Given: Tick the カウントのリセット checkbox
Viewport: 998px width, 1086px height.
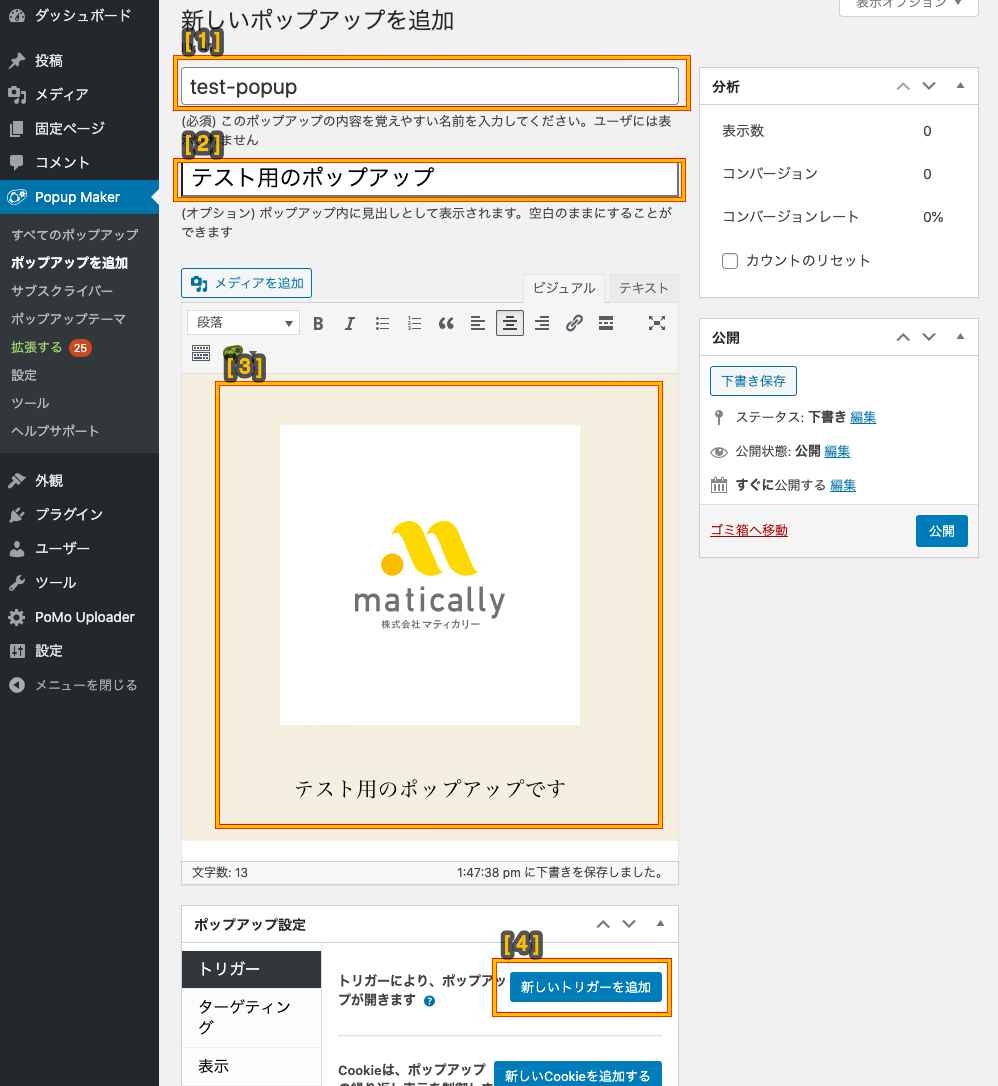Looking at the screenshot, I should 730,260.
